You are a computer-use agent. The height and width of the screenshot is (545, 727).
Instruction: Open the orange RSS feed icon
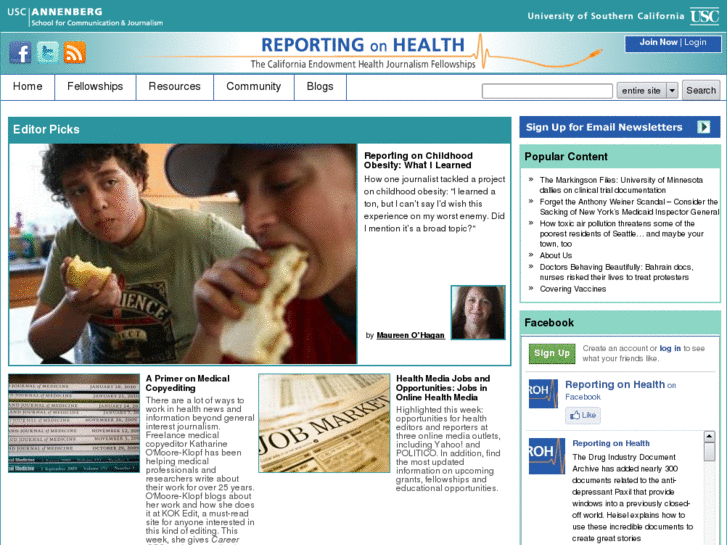pos(75,52)
